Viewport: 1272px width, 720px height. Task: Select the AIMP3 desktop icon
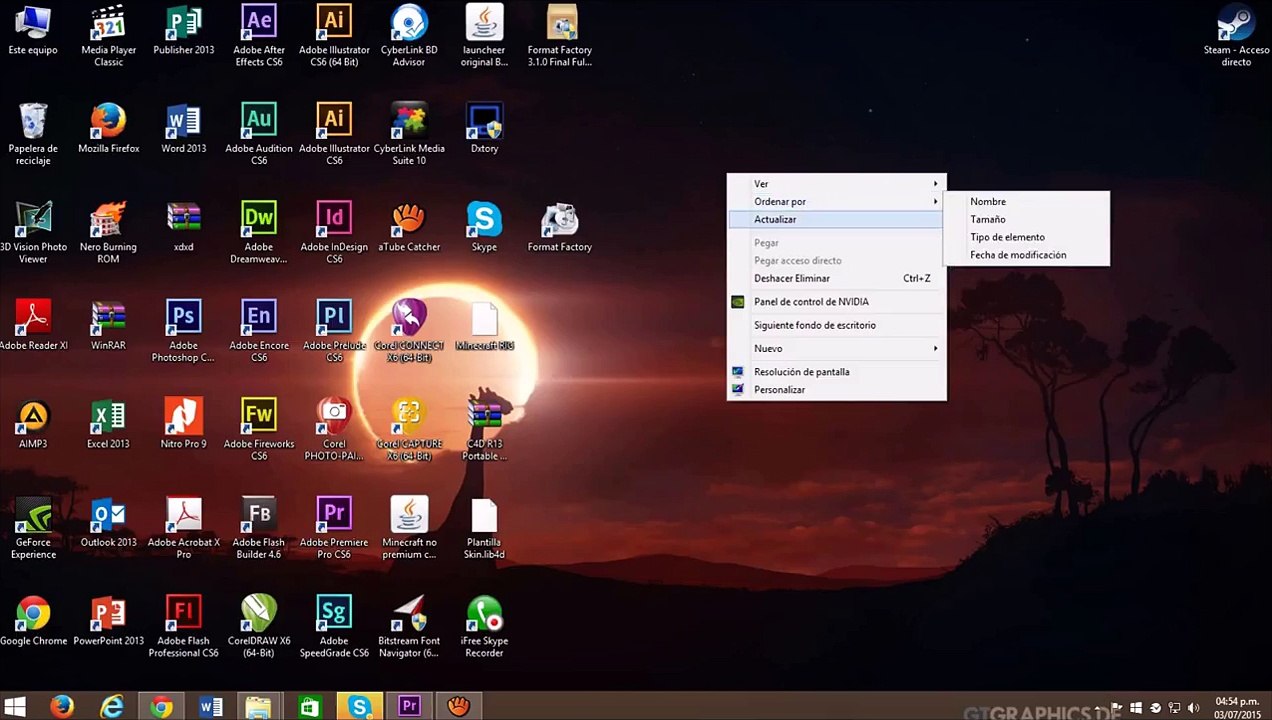coord(33,424)
